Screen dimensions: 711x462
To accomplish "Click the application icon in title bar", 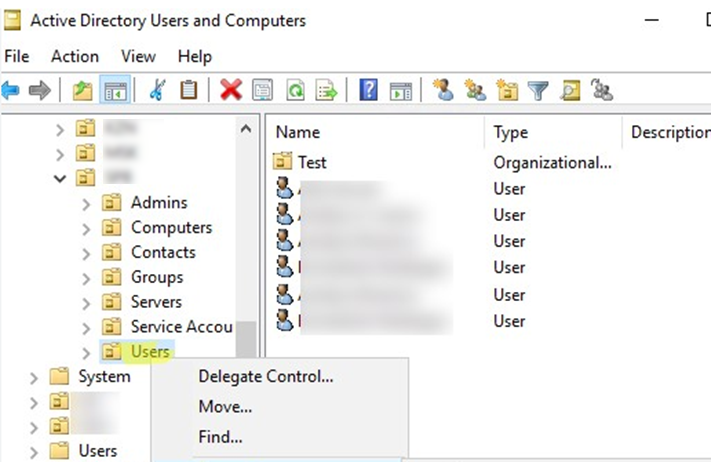I will [x=11, y=20].
